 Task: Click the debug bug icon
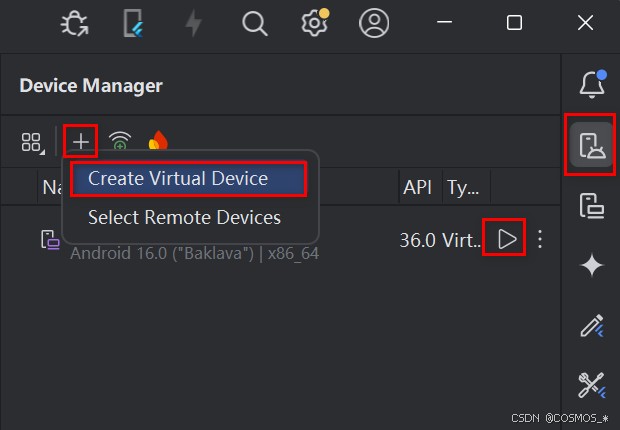[74, 24]
